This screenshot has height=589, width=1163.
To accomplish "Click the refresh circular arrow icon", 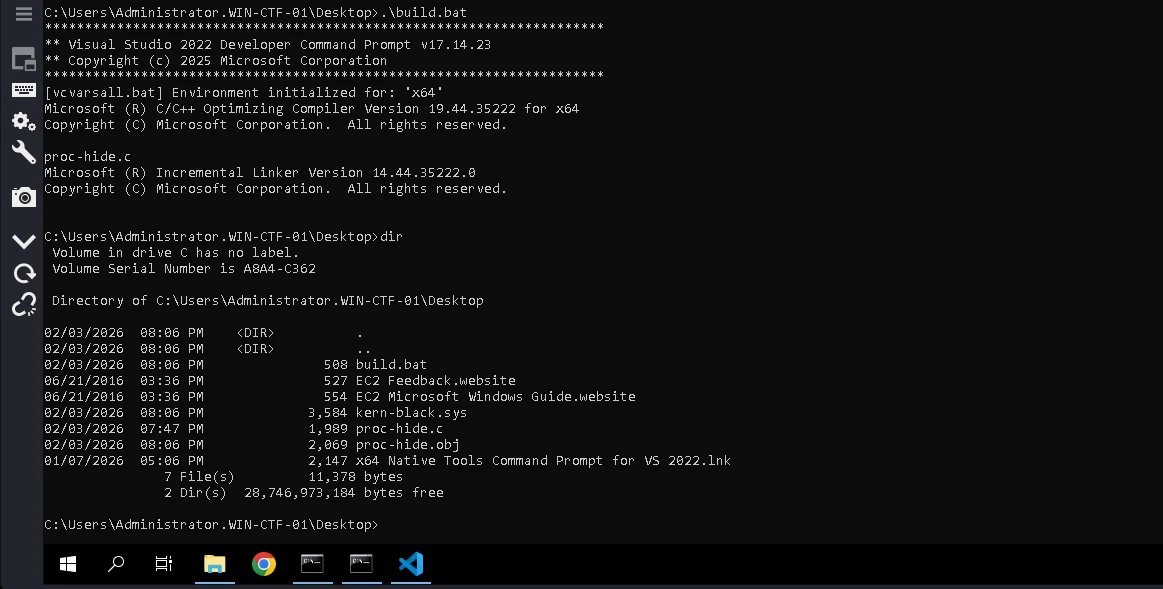I will click(24, 273).
